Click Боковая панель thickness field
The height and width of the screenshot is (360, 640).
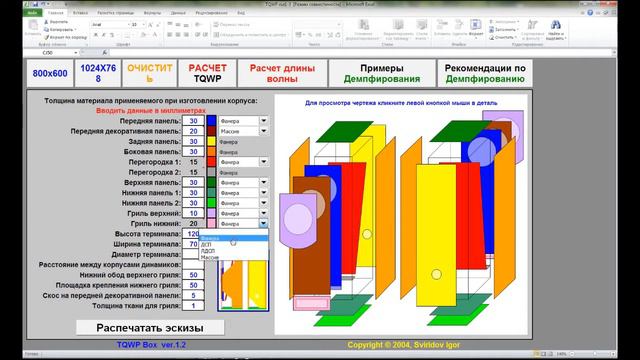[193, 151]
